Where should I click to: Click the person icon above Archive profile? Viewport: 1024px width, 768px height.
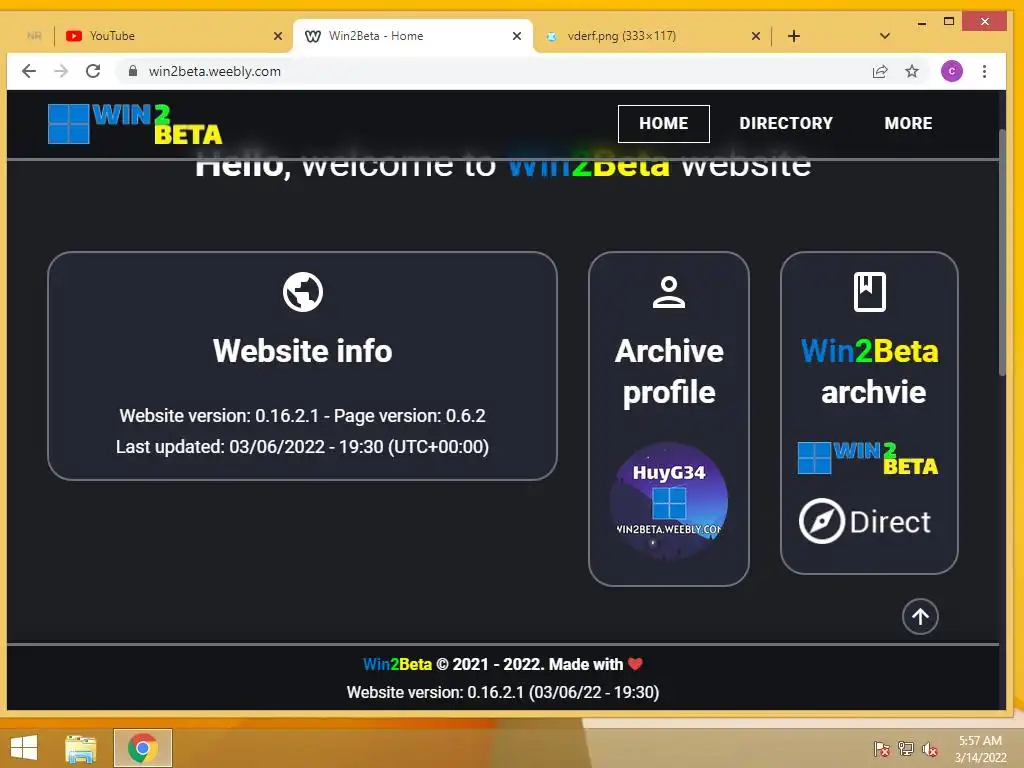669,292
